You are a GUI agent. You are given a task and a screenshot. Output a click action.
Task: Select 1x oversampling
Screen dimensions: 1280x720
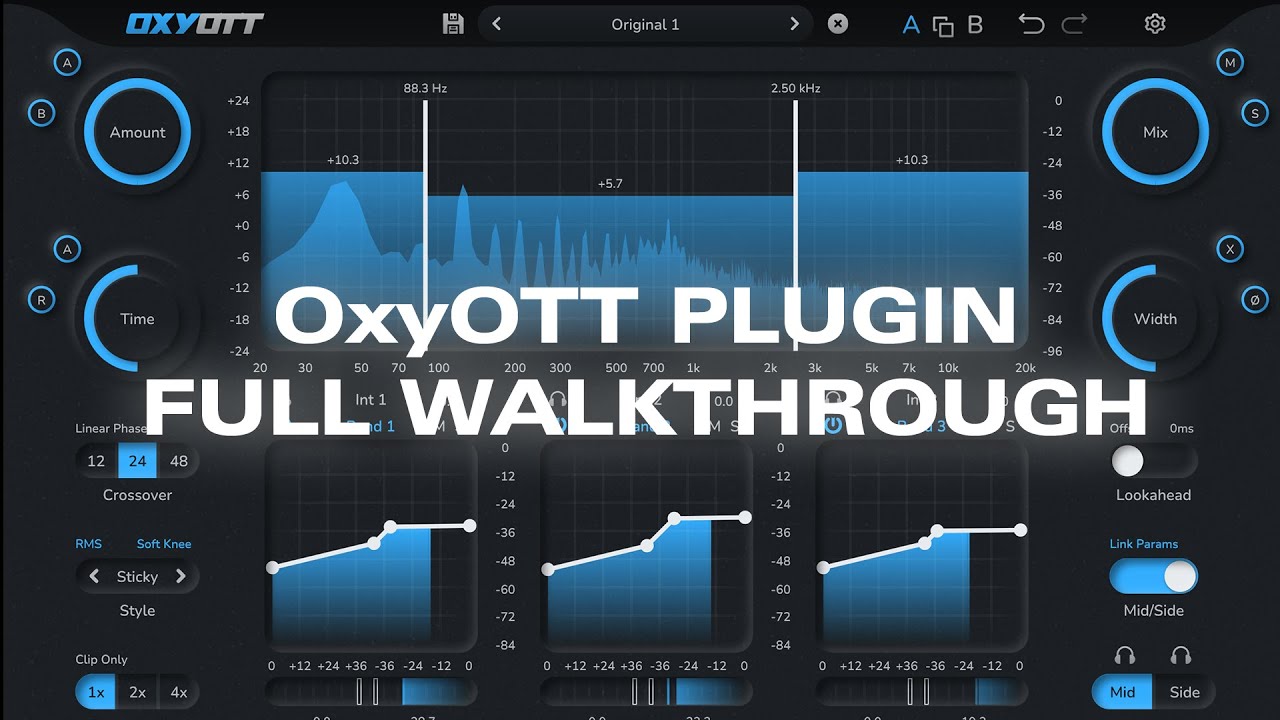(x=96, y=692)
